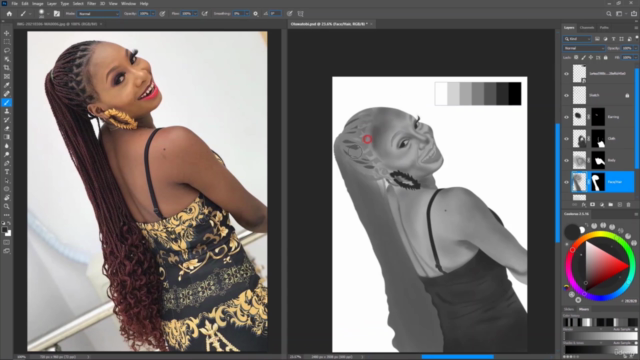Select the Frame tool
The height and width of the screenshot is (360, 640).
click(7, 76)
